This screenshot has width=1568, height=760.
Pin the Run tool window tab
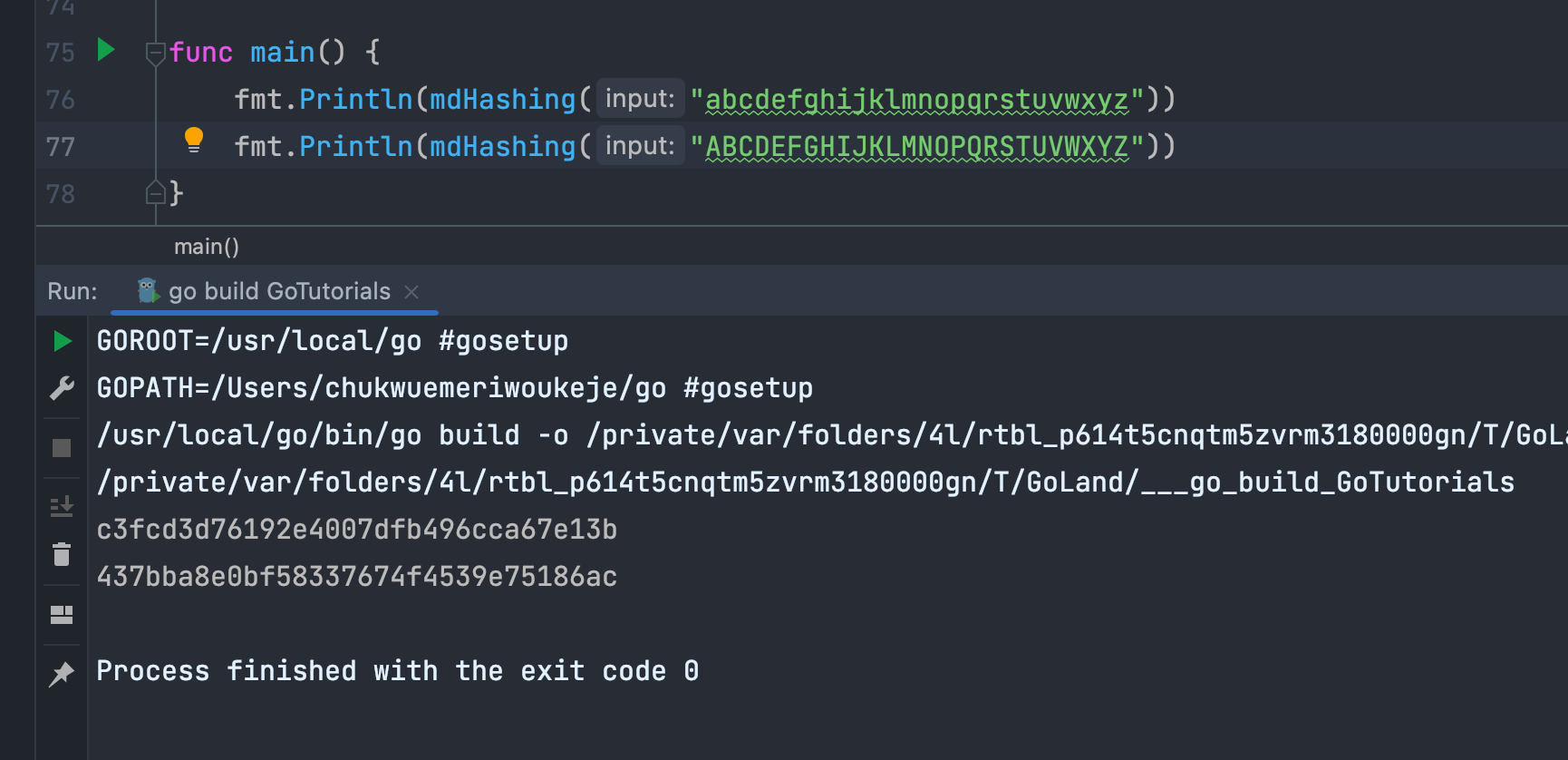coord(61,674)
